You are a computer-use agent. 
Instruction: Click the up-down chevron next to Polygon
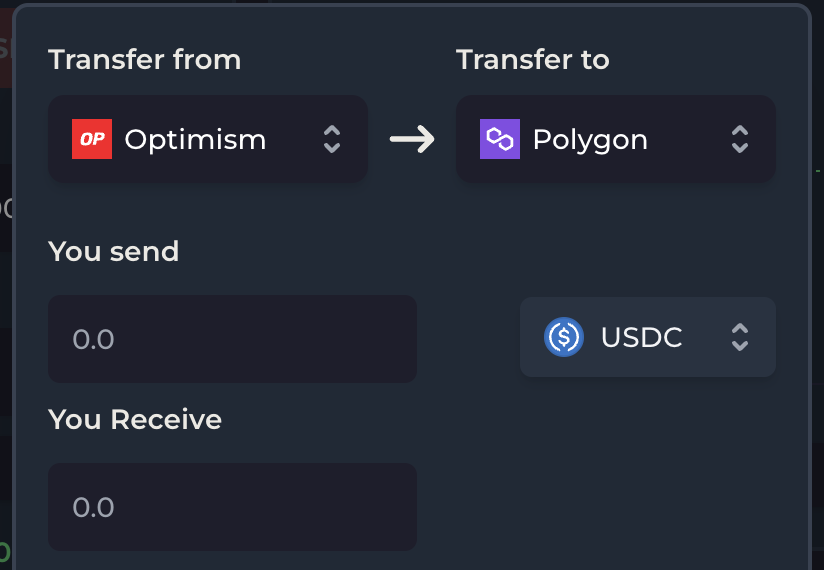point(740,139)
